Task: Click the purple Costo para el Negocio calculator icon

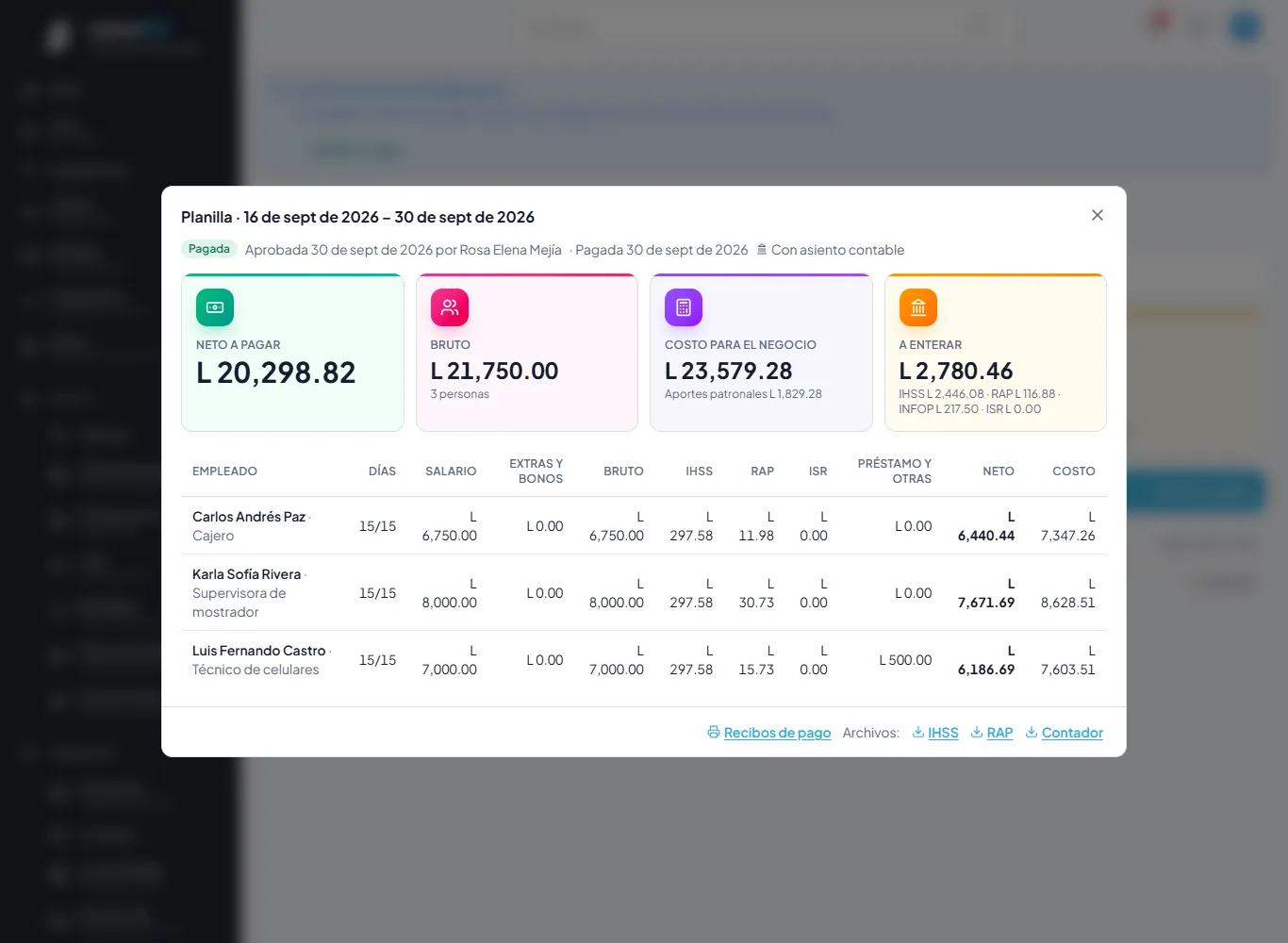Action: coord(684,307)
